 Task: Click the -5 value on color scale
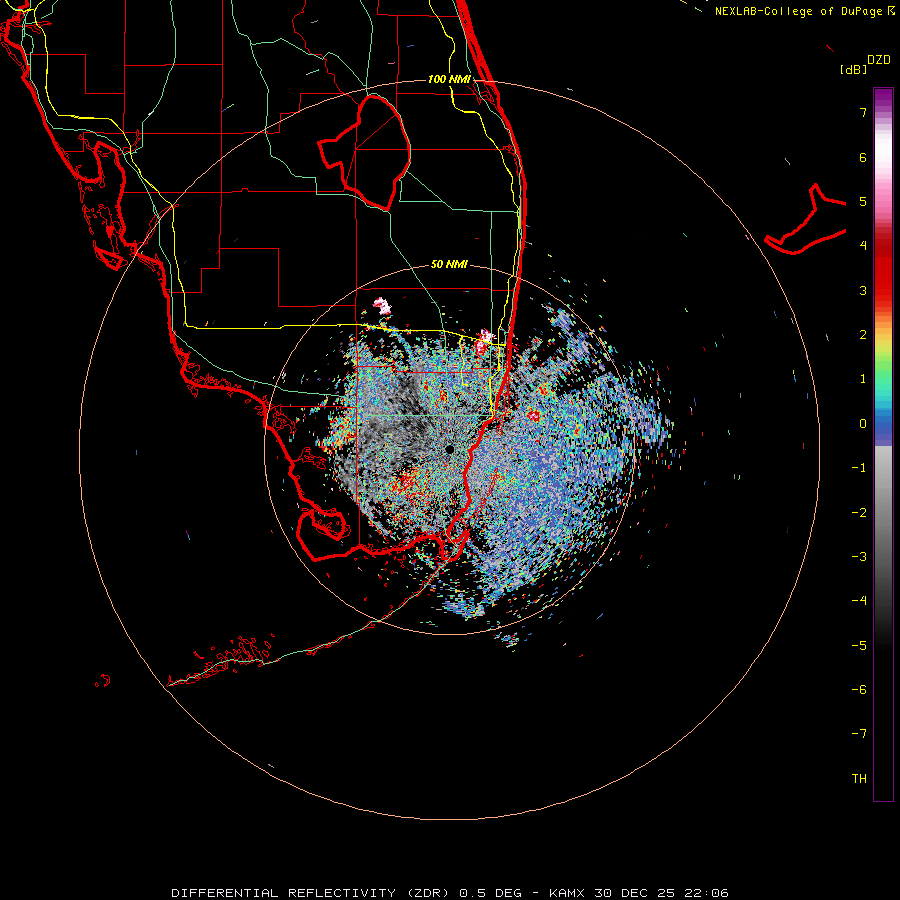click(x=859, y=645)
